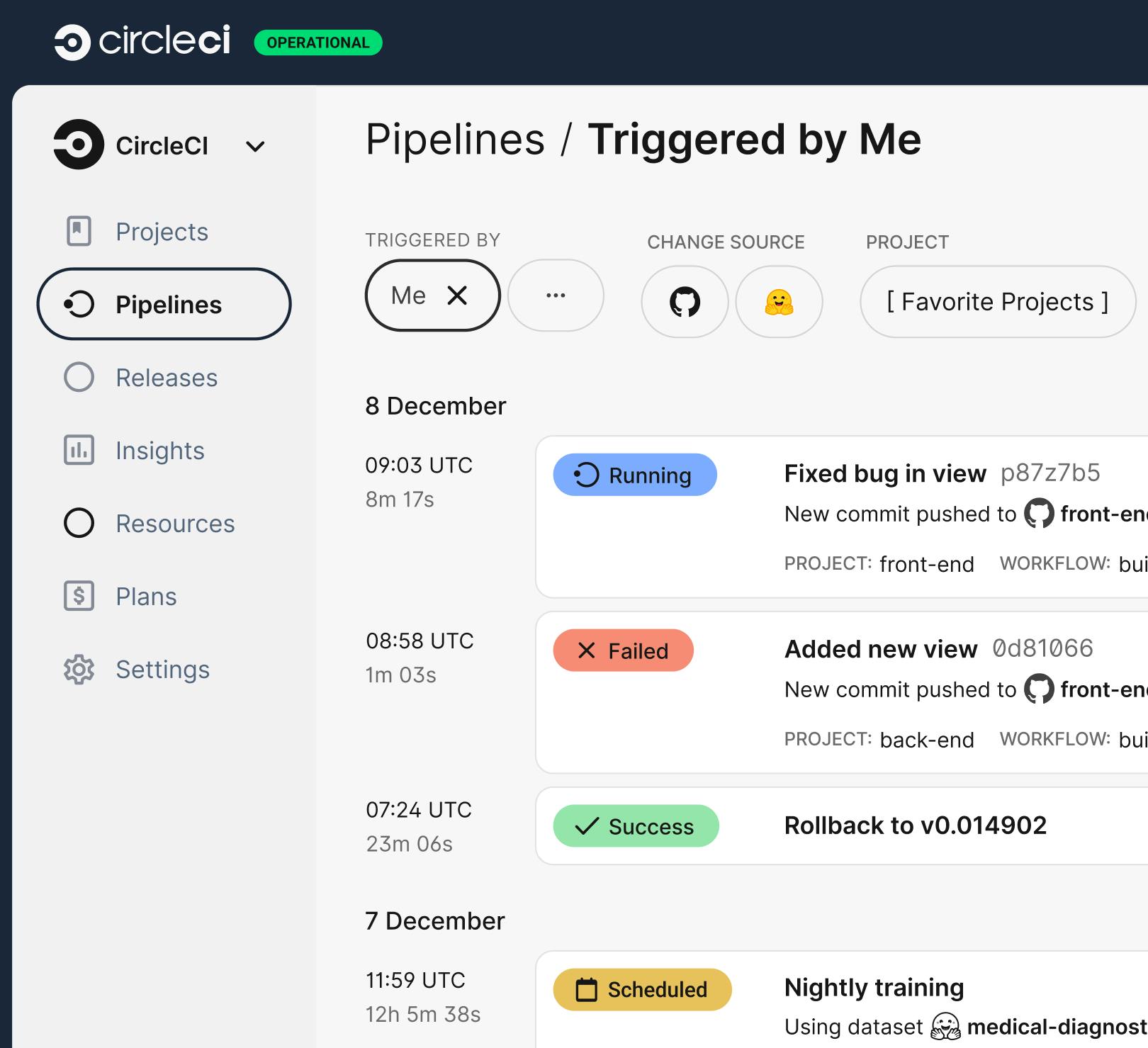Toggle the Scheduled status badge
The width and height of the screenshot is (1148, 1048).
point(641,989)
